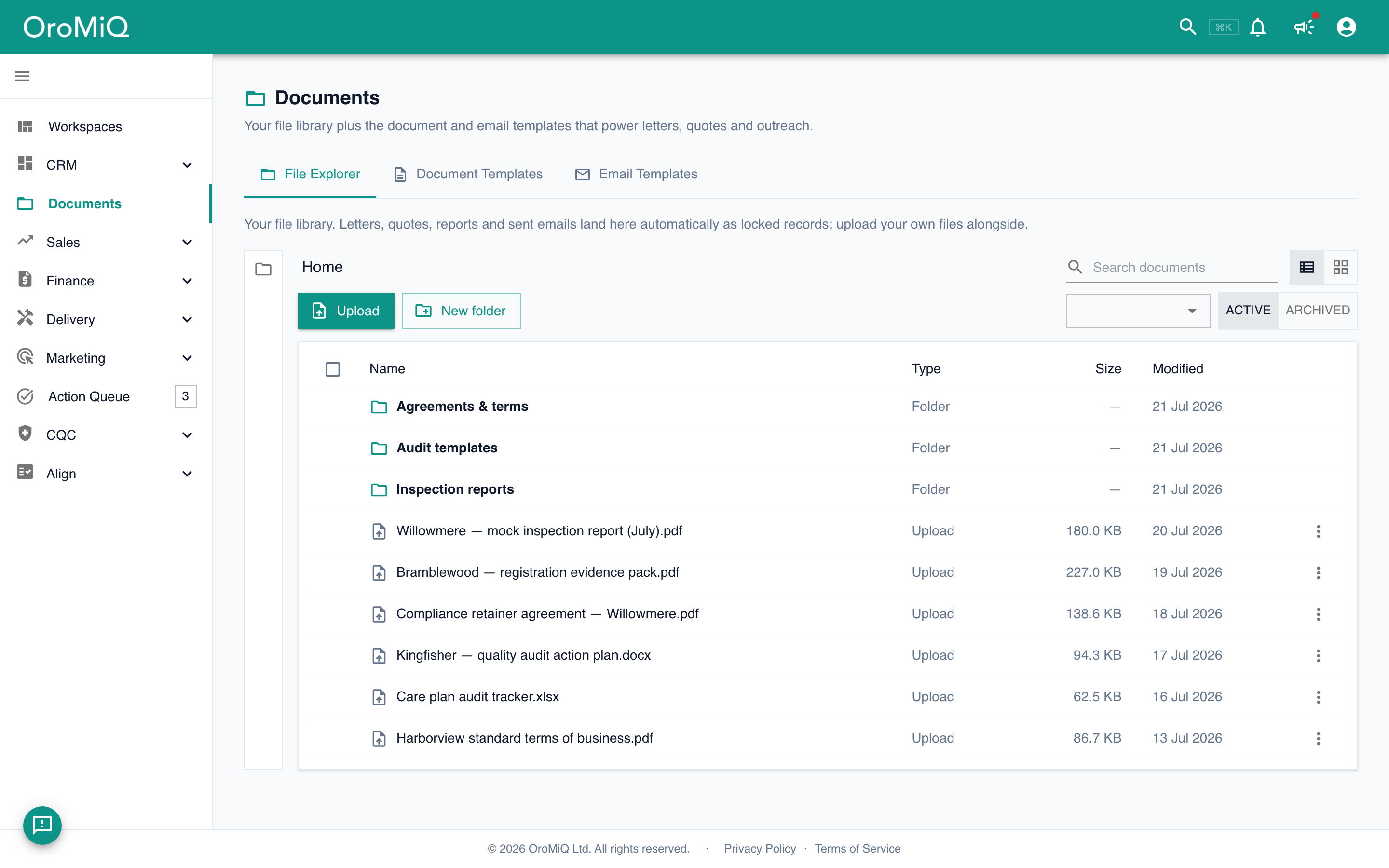Open more options for Harborview standard terms
Screen dimensions: 1389x868
point(1318,738)
